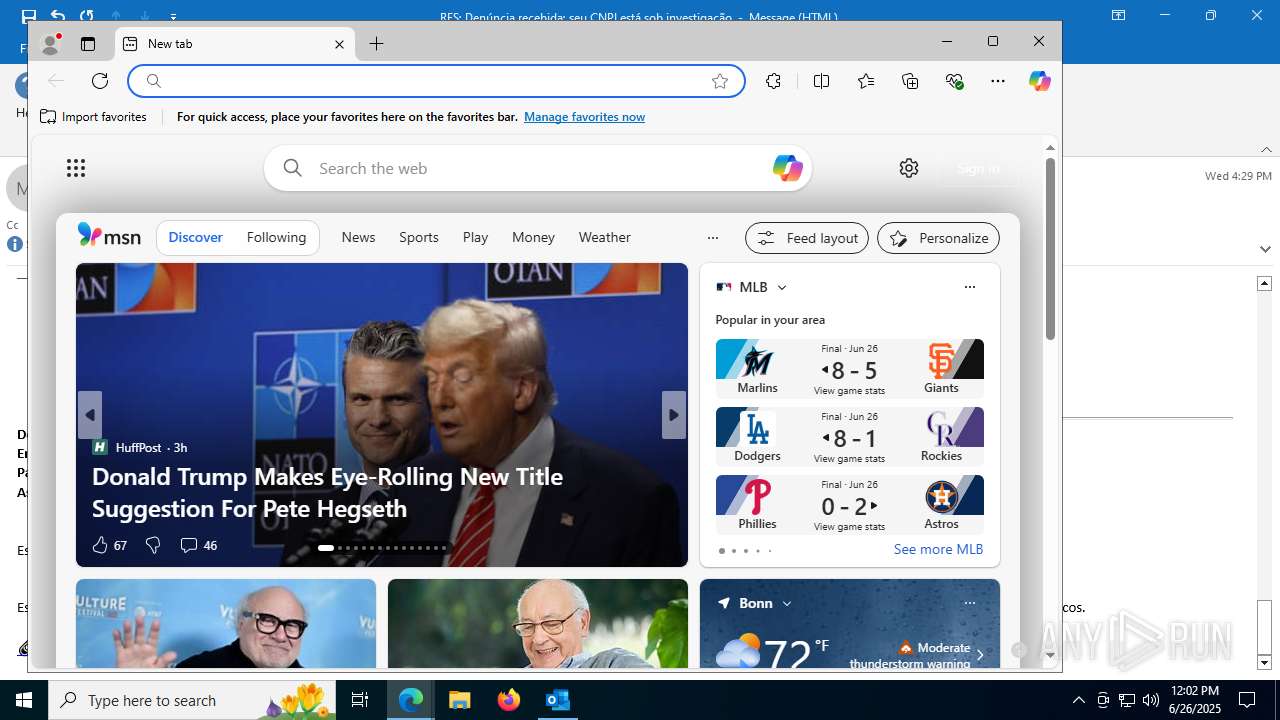Open the Money tab
1280x720 pixels.
[x=533, y=238]
